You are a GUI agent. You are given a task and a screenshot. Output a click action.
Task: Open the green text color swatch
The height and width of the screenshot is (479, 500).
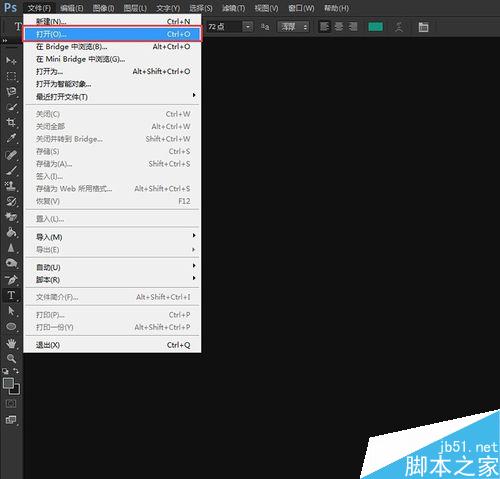click(375, 27)
